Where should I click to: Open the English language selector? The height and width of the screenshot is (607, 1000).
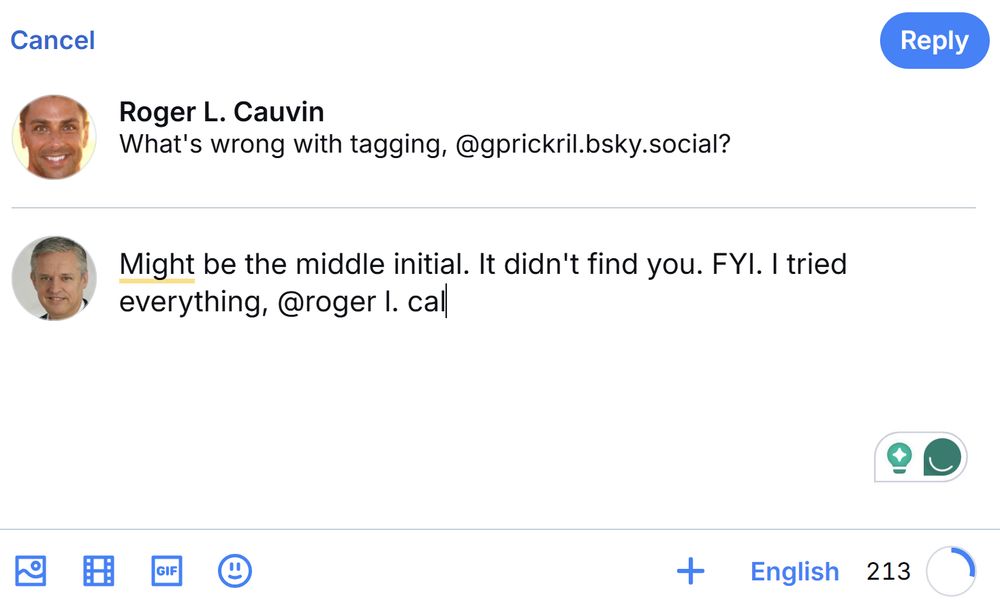tap(795, 571)
